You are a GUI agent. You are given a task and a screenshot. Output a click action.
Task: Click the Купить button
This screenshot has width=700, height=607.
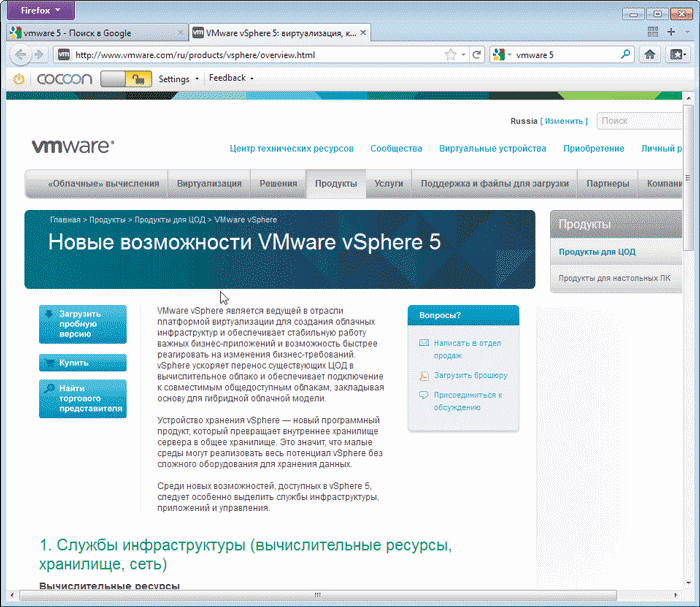click(x=83, y=363)
